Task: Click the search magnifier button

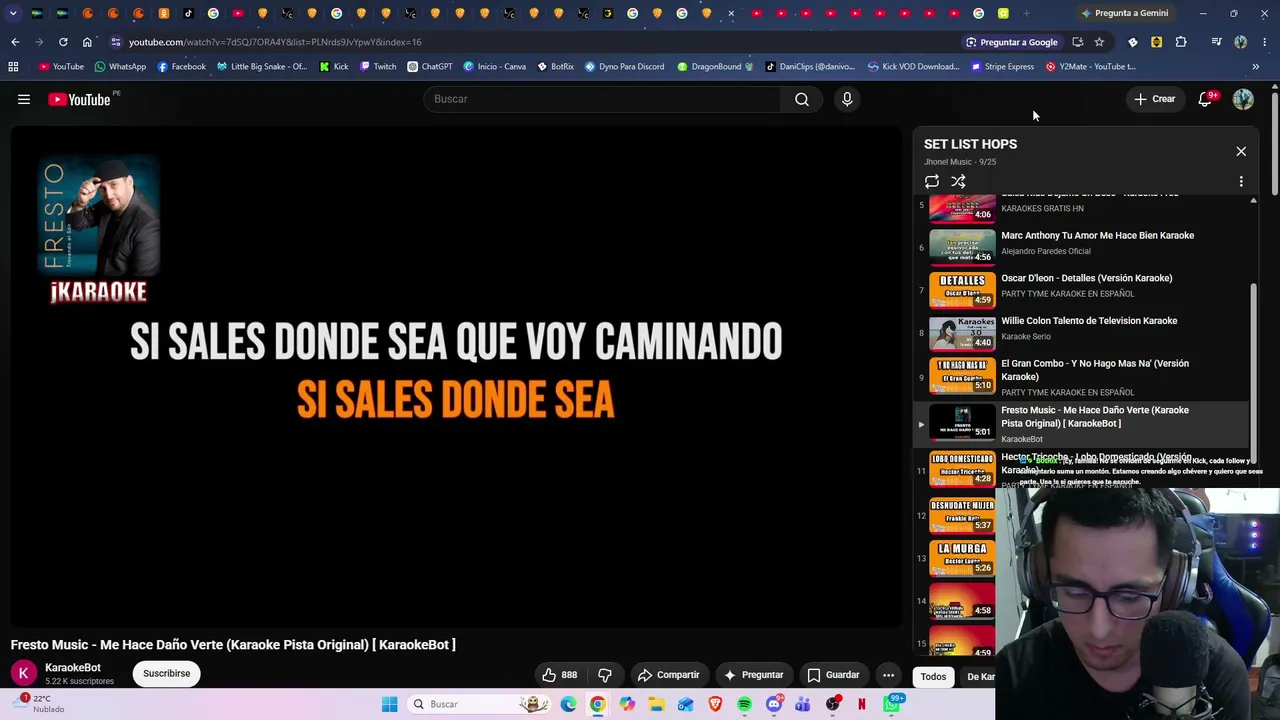Action: (x=802, y=99)
